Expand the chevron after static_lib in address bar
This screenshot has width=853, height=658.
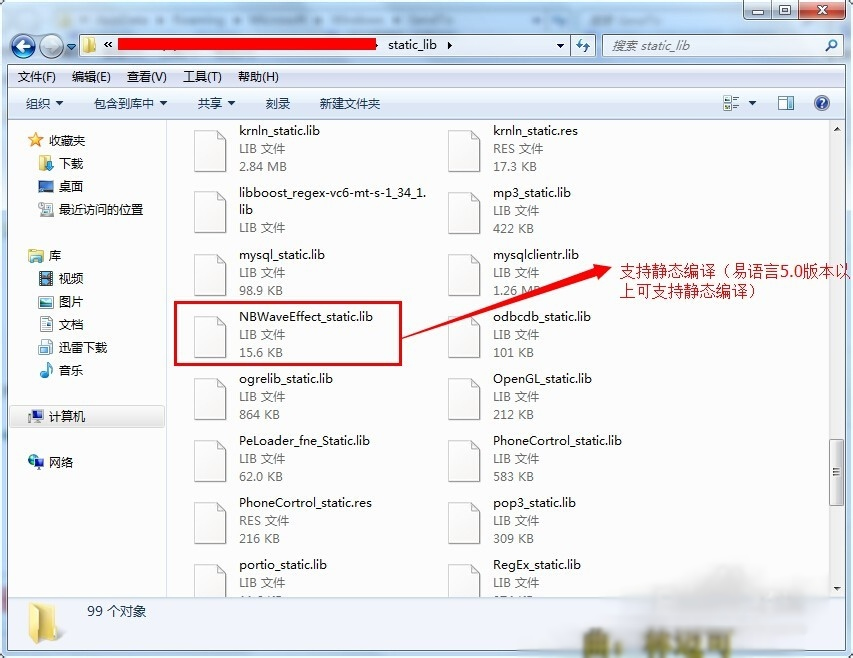(x=449, y=45)
